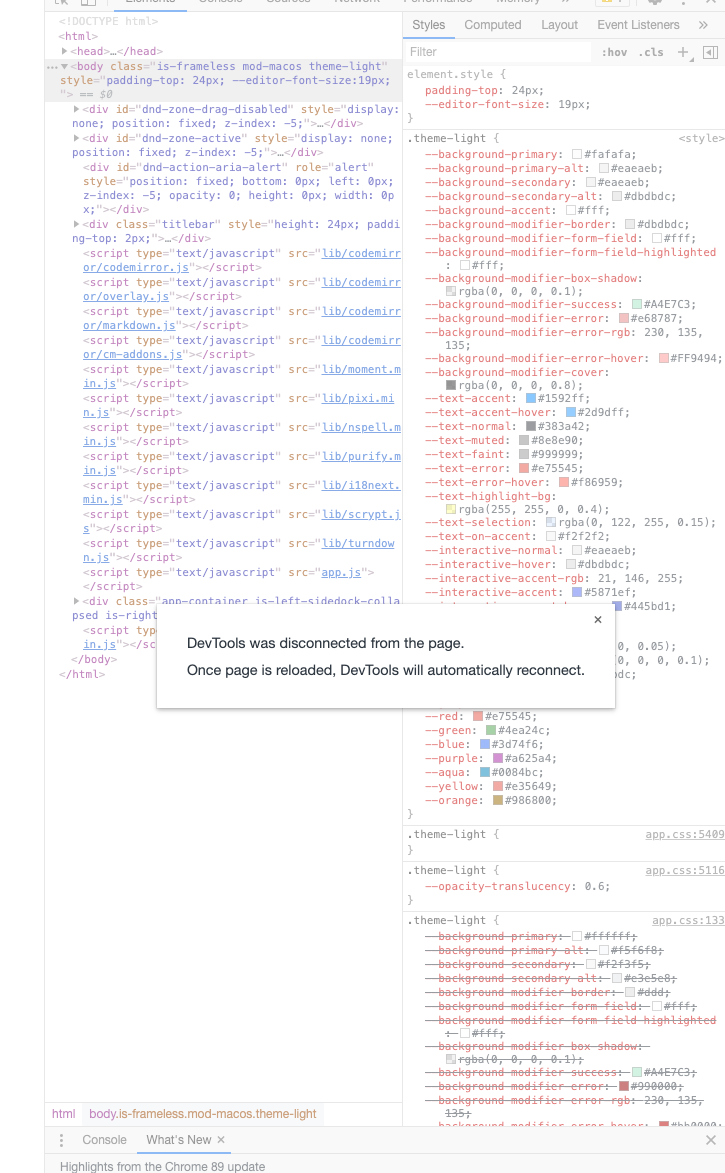Image resolution: width=725 pixels, height=1173 pixels.
Task: Click the --text-error-hover #f86959 swatch
Action: coord(564,483)
